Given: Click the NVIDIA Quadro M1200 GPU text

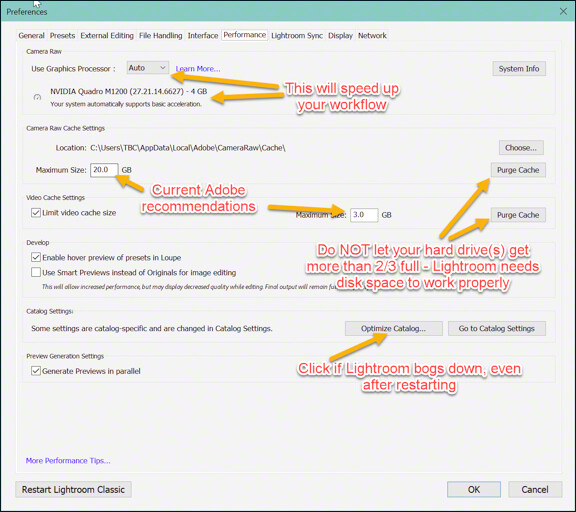Looking at the screenshot, I should pyautogui.click(x=129, y=91).
